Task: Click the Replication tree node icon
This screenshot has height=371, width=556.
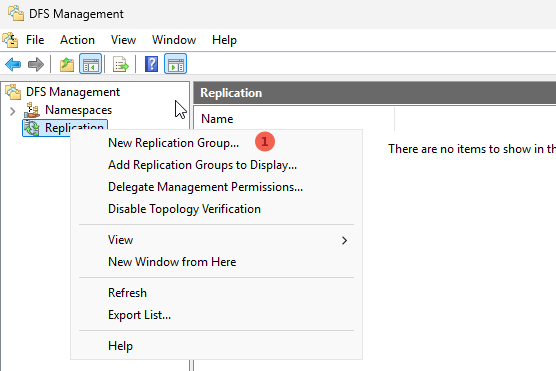Action: [x=32, y=128]
